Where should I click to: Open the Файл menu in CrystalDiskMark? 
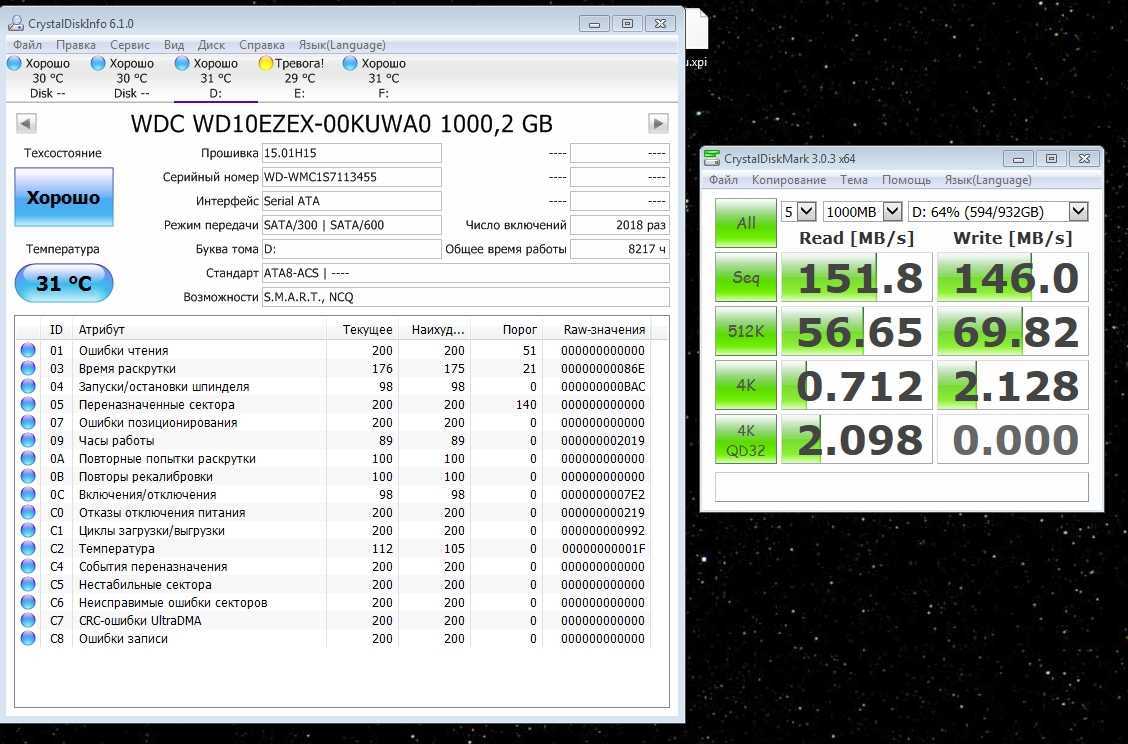tap(723, 180)
